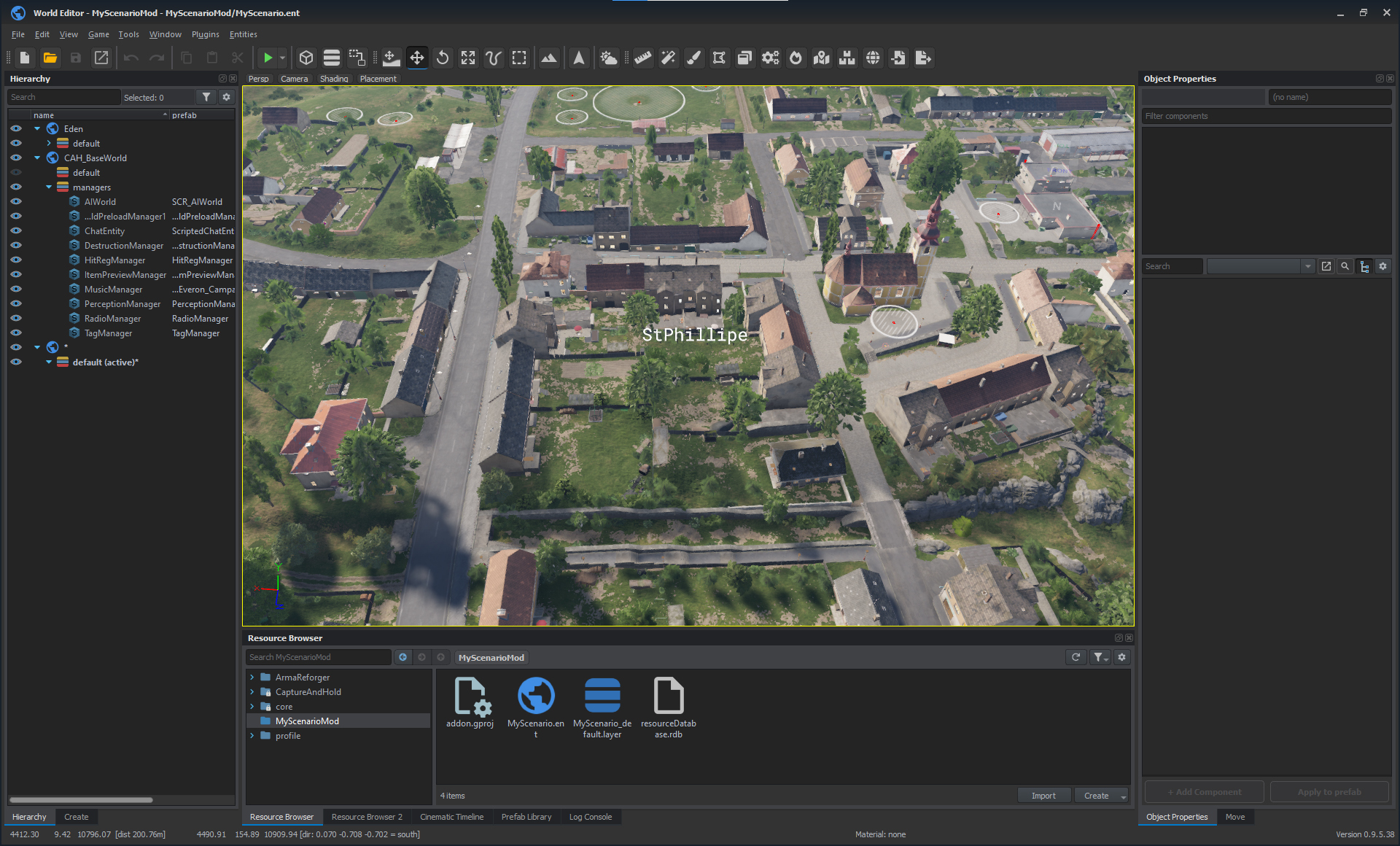
Task: Select the Rotate tool in the toolbar
Action: coord(443,58)
